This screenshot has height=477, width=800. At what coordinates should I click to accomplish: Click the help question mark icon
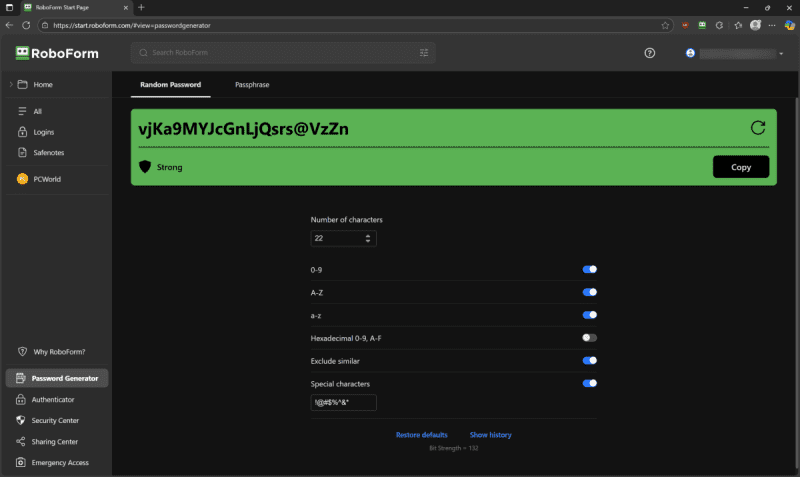pyautogui.click(x=650, y=53)
